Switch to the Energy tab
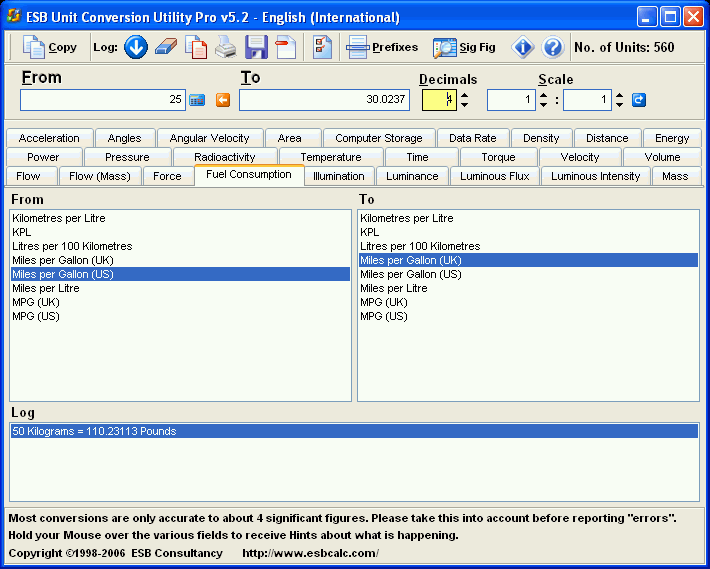The image size is (710, 569). click(672, 138)
